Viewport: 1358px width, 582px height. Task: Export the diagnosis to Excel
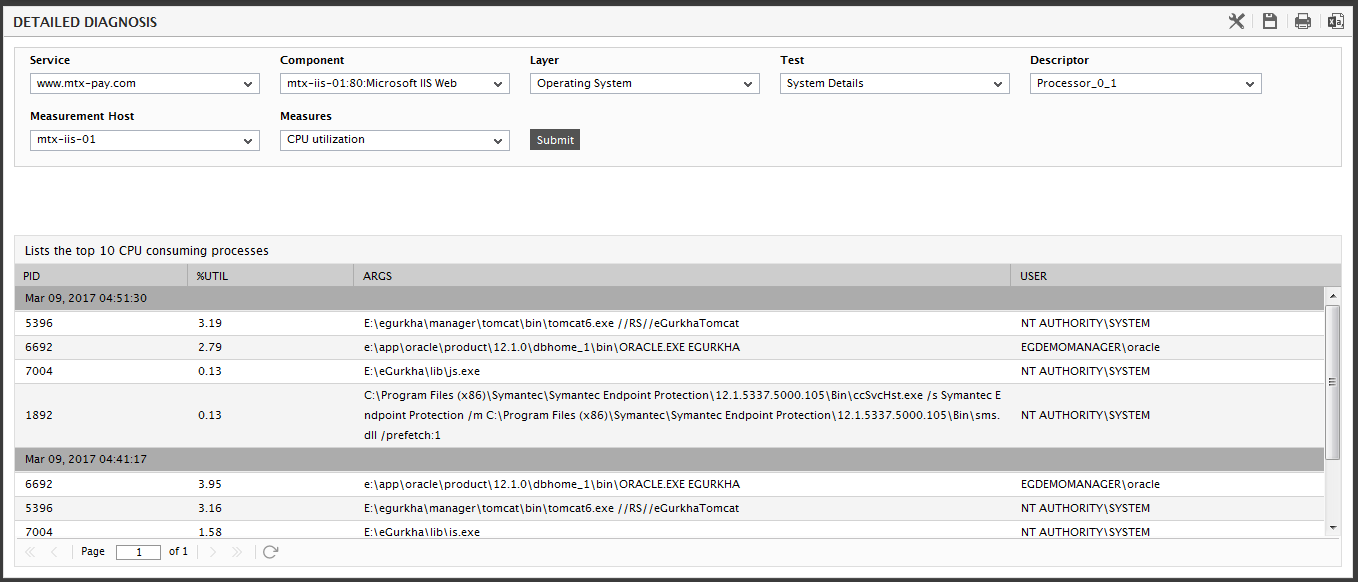(x=1335, y=21)
